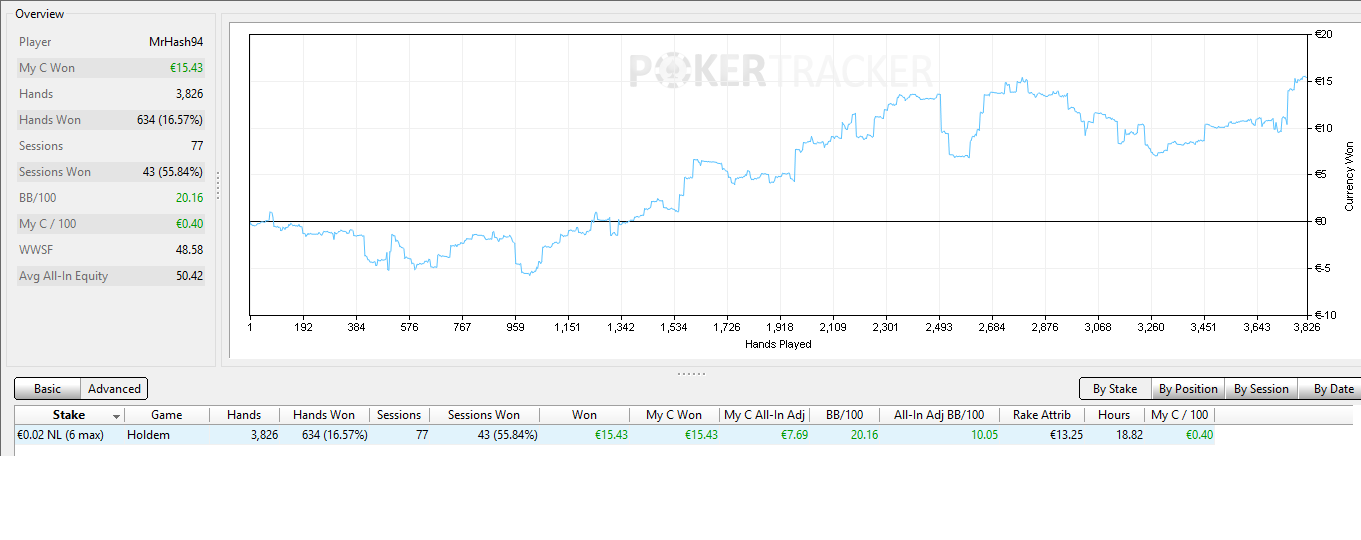The image size is (1361, 540).
Task: Click the Sessions Won overview row
Action: click(111, 172)
